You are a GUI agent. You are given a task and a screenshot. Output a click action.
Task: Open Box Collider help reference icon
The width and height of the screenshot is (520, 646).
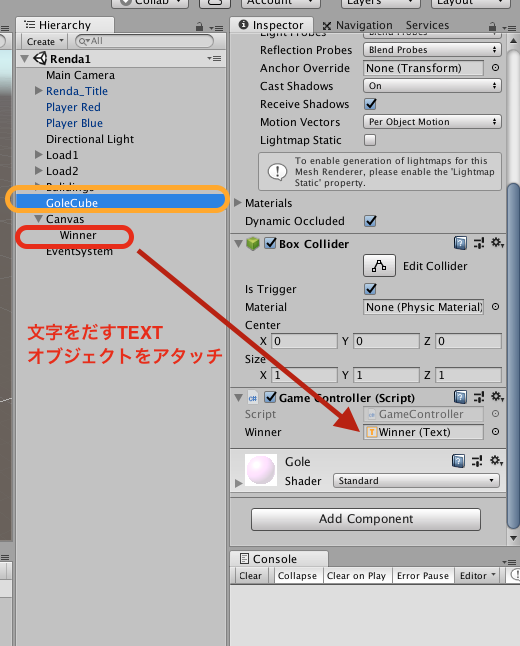[x=460, y=243]
